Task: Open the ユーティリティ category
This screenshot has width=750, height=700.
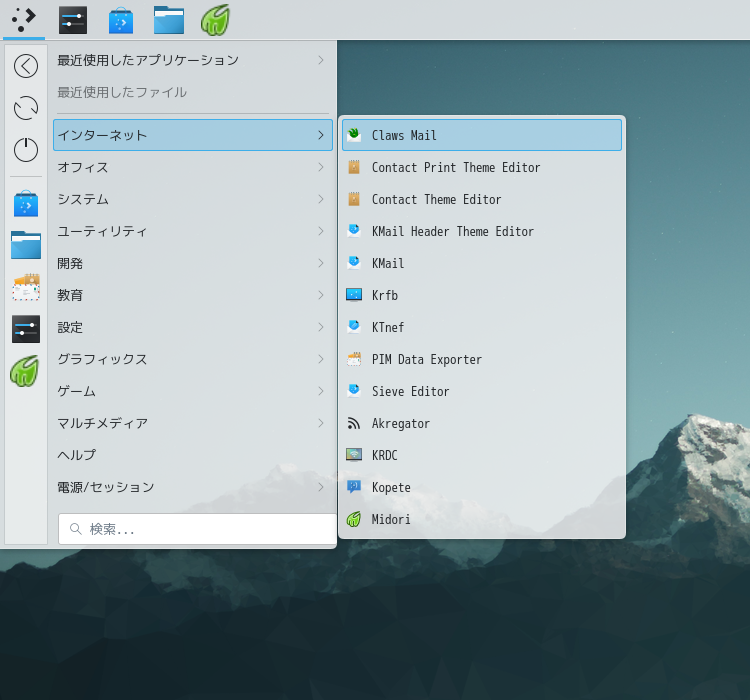Action: [x=193, y=231]
